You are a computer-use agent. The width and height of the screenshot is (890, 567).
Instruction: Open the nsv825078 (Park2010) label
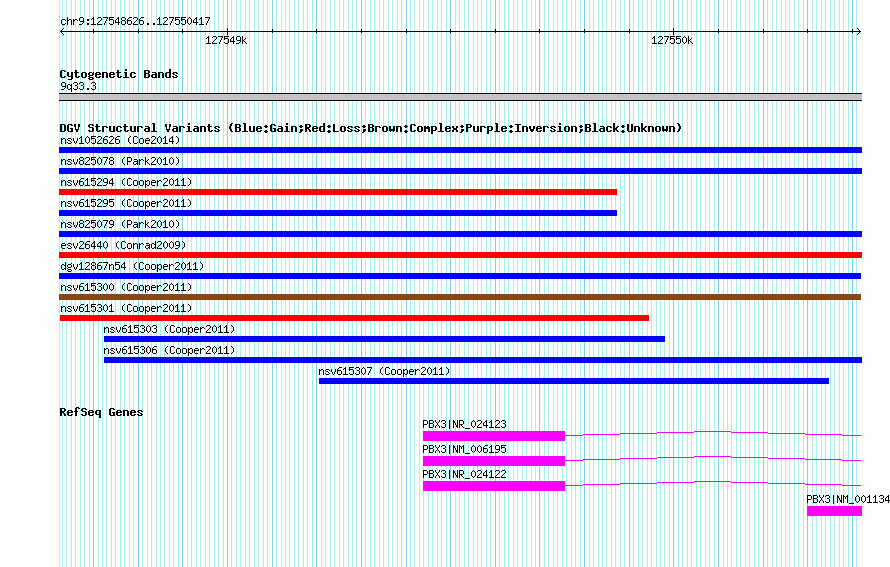click(x=120, y=161)
